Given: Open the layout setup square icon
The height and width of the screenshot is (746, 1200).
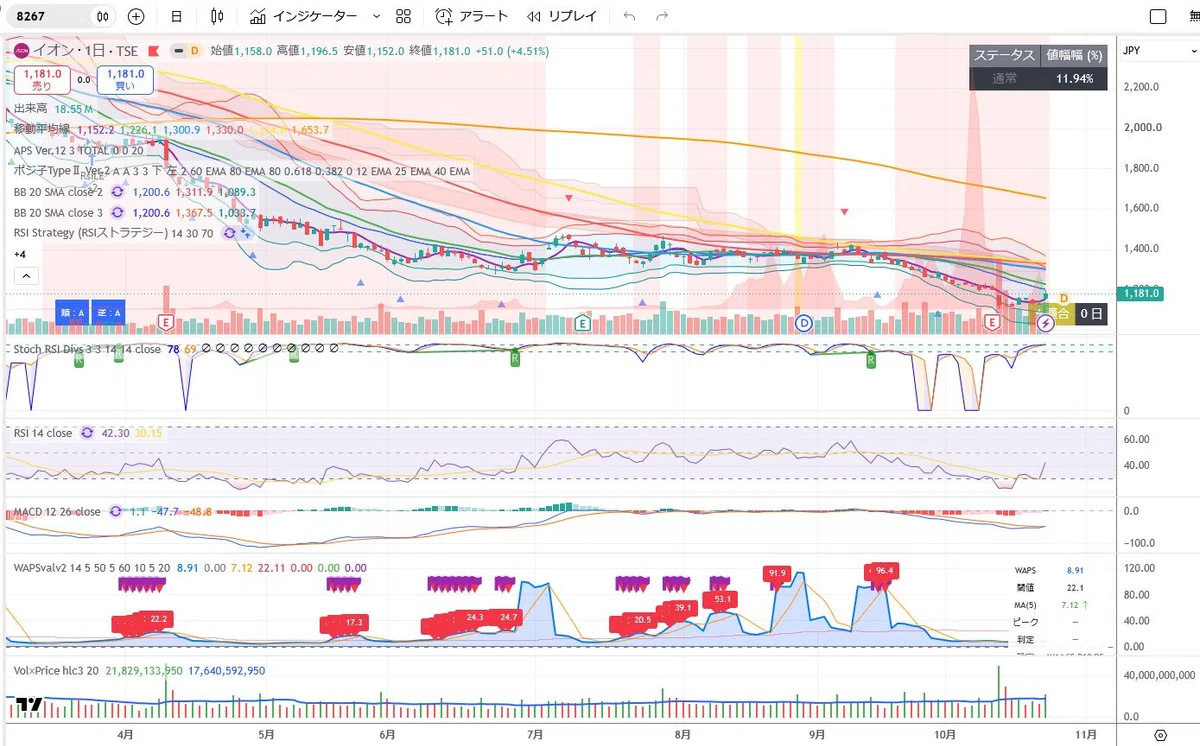Looking at the screenshot, I should tap(1157, 16).
